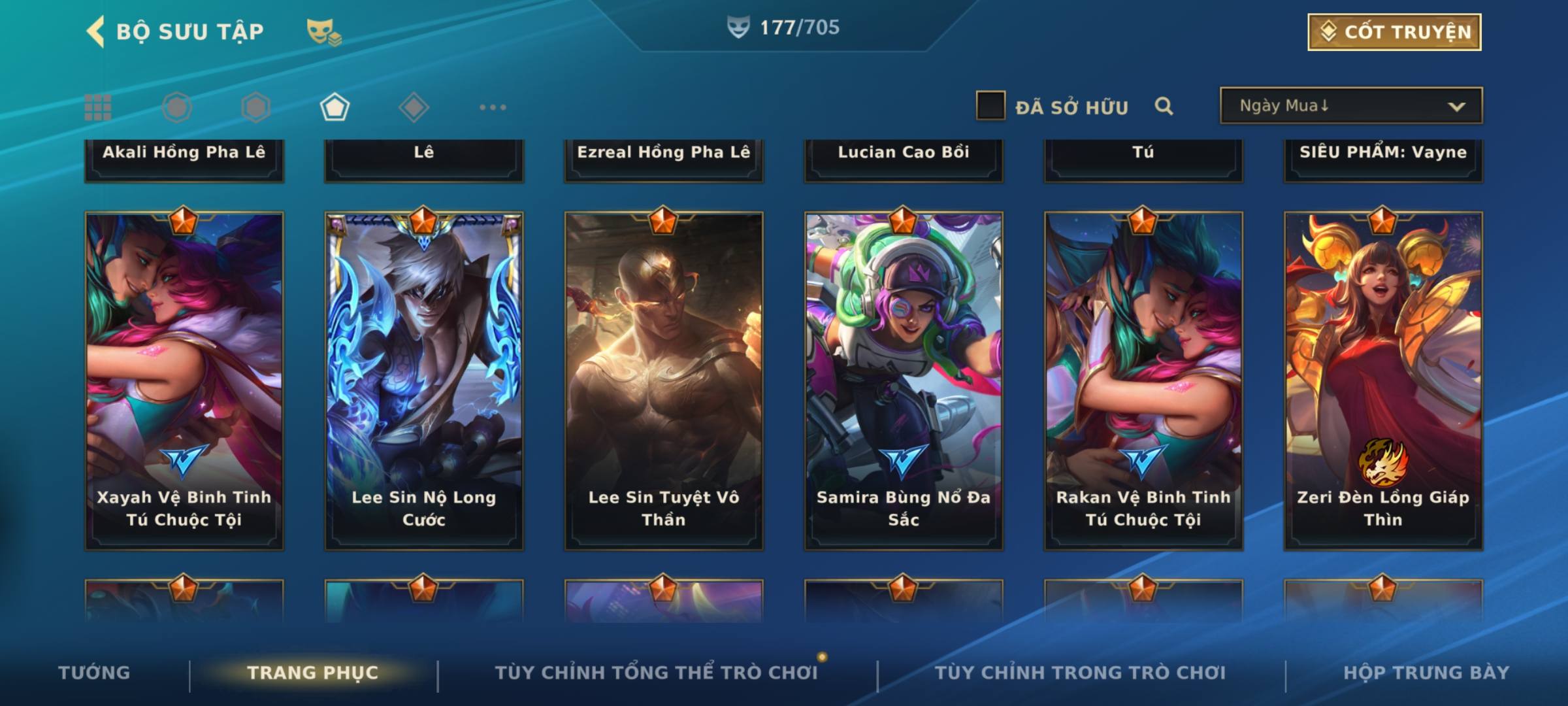The height and width of the screenshot is (706, 1568).
Task: Open the Ngày Mua sort dropdown
Action: 1351,105
